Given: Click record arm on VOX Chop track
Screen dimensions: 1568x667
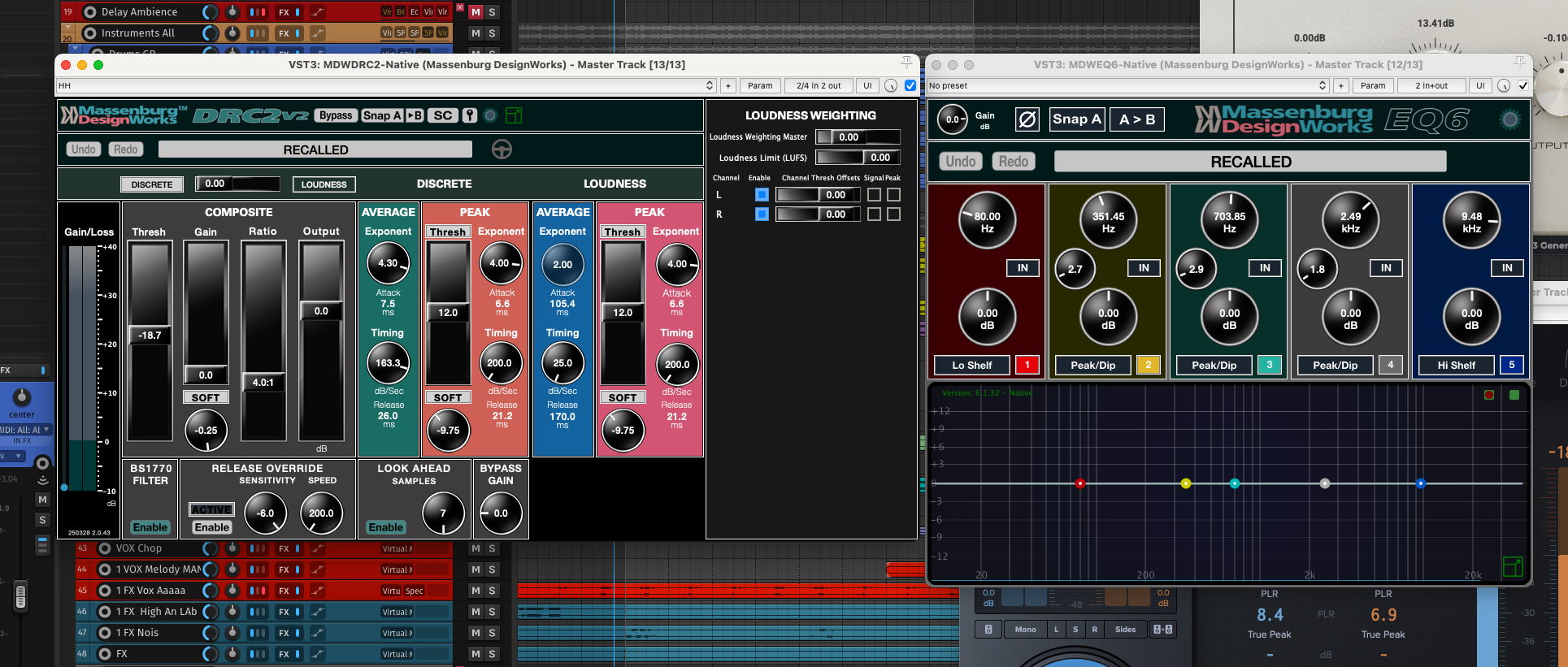Looking at the screenshot, I should click(104, 548).
